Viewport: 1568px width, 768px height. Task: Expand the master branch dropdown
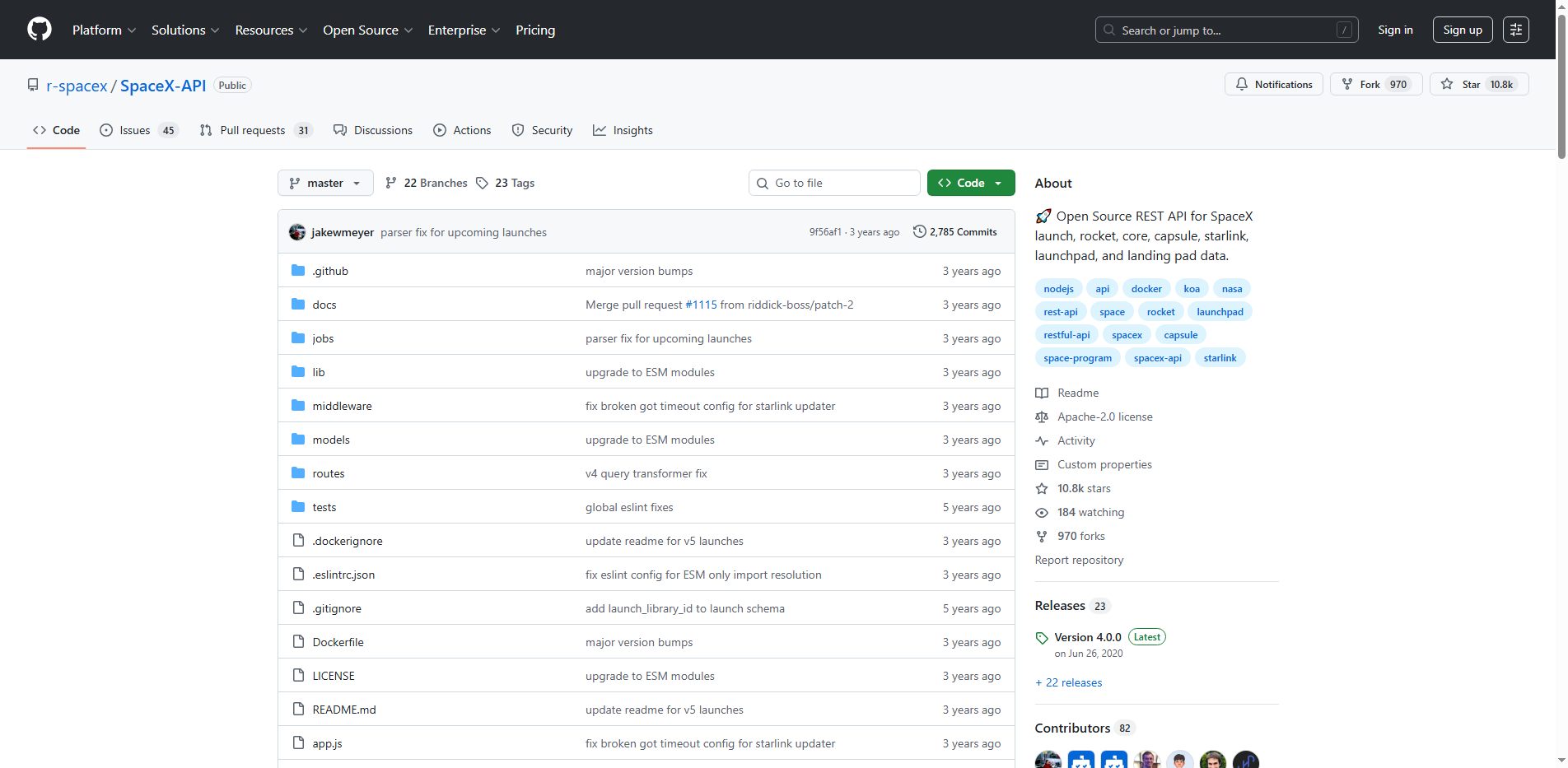pos(325,183)
